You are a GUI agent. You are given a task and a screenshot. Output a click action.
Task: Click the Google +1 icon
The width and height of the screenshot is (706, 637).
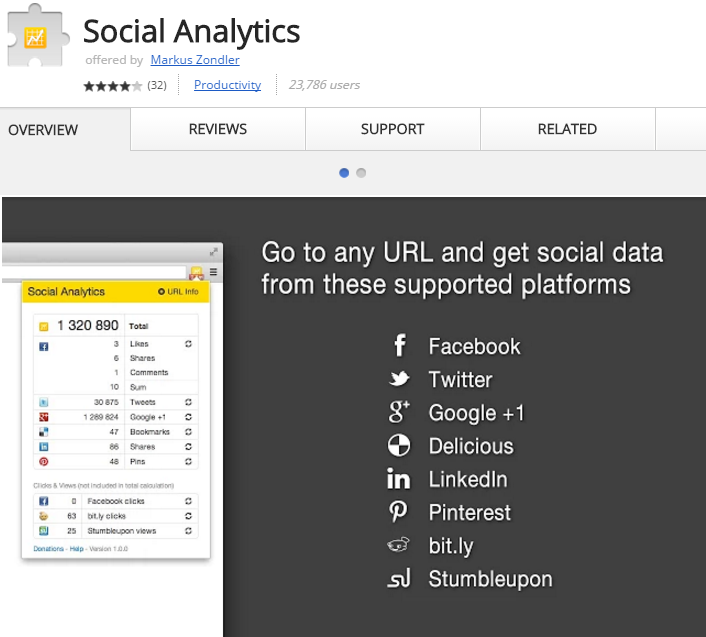(399, 412)
